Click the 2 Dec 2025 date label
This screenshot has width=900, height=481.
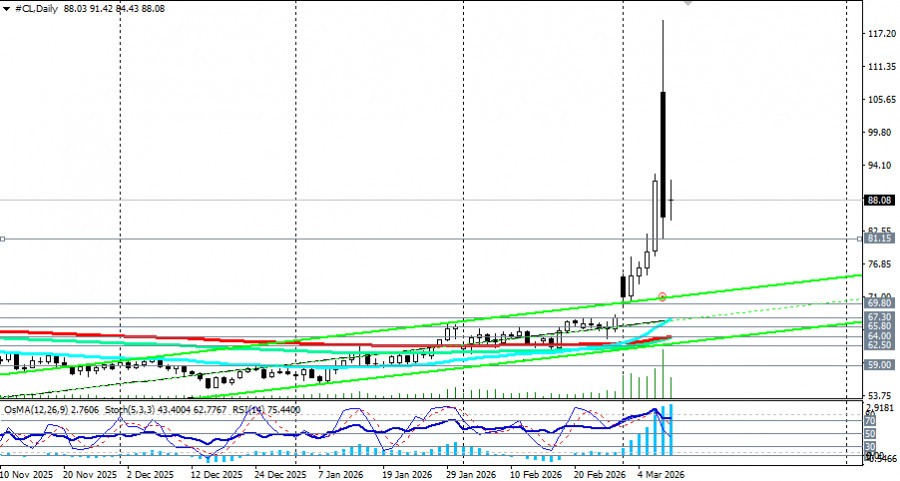click(x=150, y=475)
